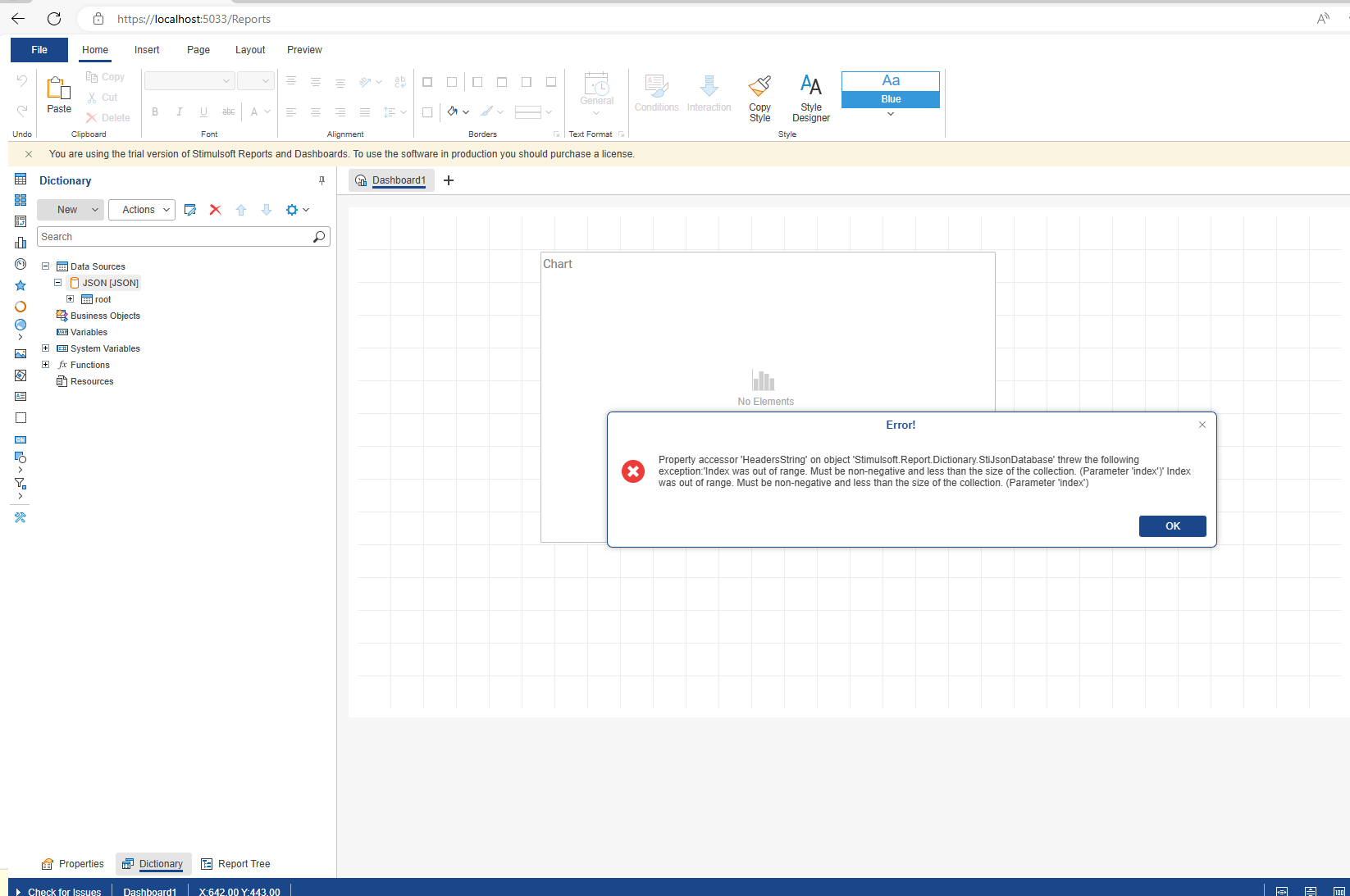
Task: Expand the root data node
Action: (x=71, y=299)
